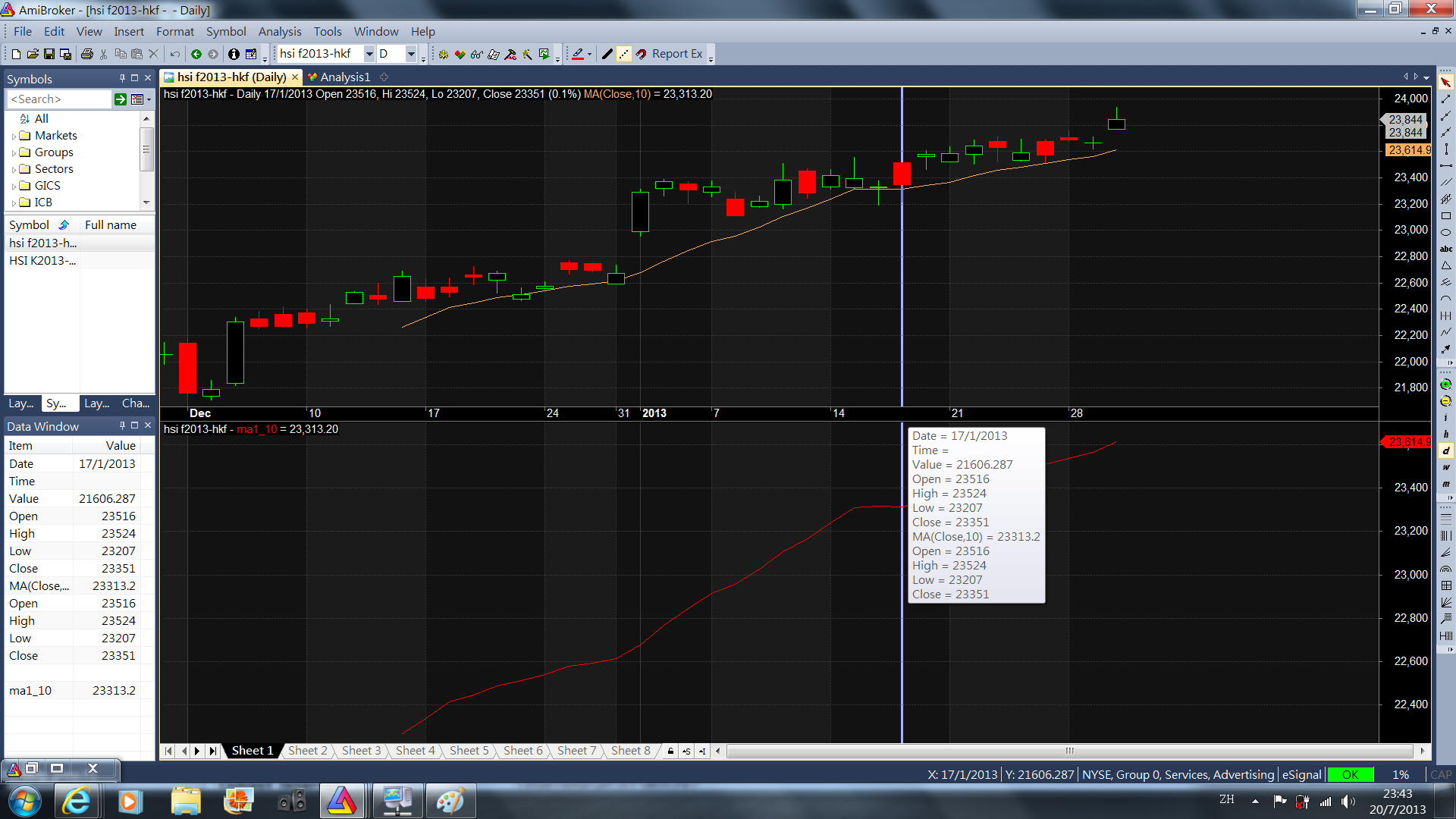The image size is (1456, 819).
Task: Select hsi f2013-h... symbol row
Action: coord(80,243)
